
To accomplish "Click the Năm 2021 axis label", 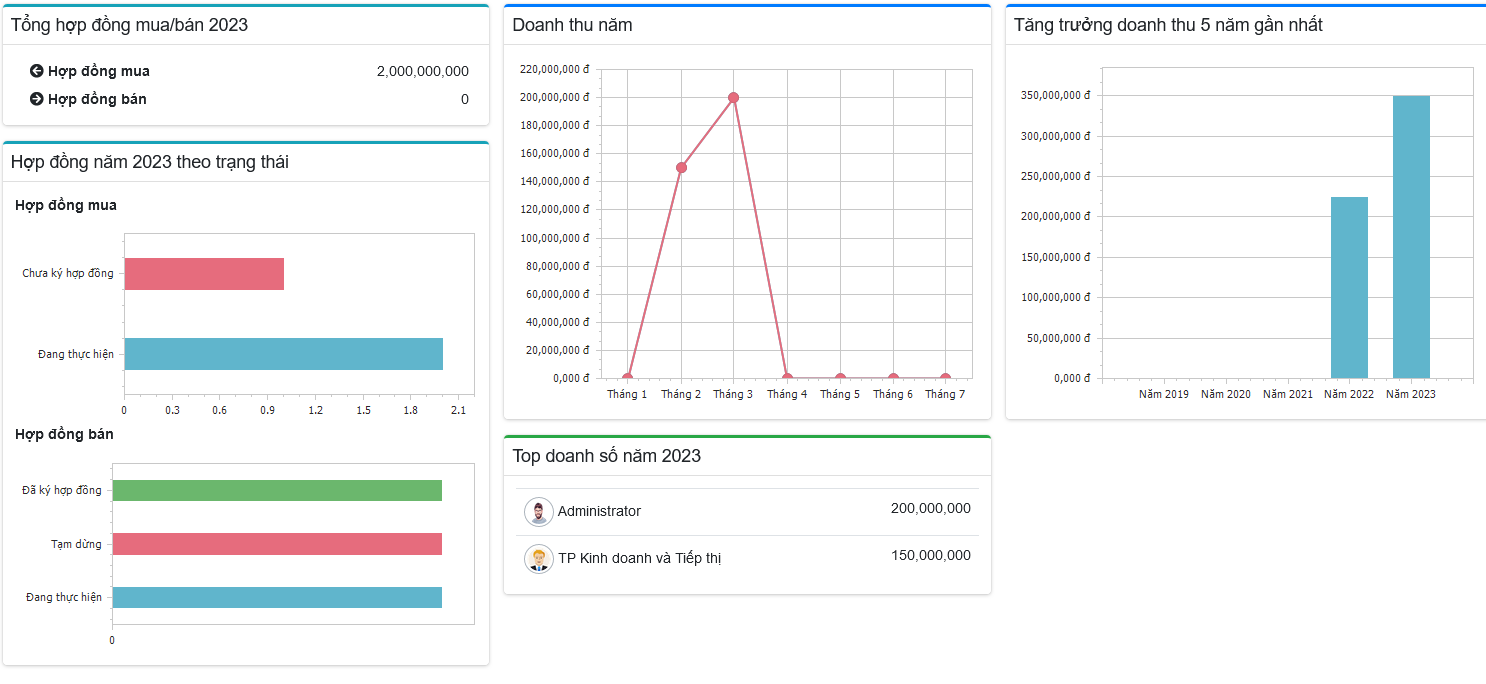I will [1288, 394].
